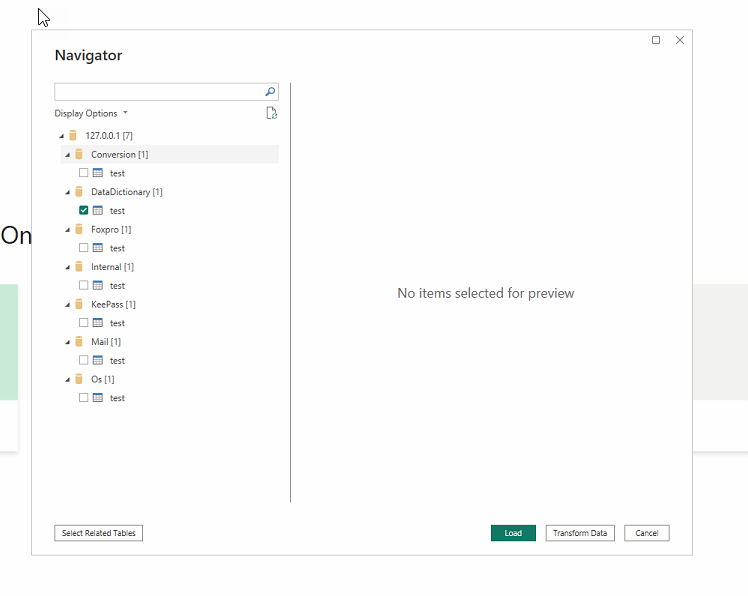Screen dimensions: 748x596
Task: Collapse the DataDictionary database node
Action: pyautogui.click(x=67, y=192)
